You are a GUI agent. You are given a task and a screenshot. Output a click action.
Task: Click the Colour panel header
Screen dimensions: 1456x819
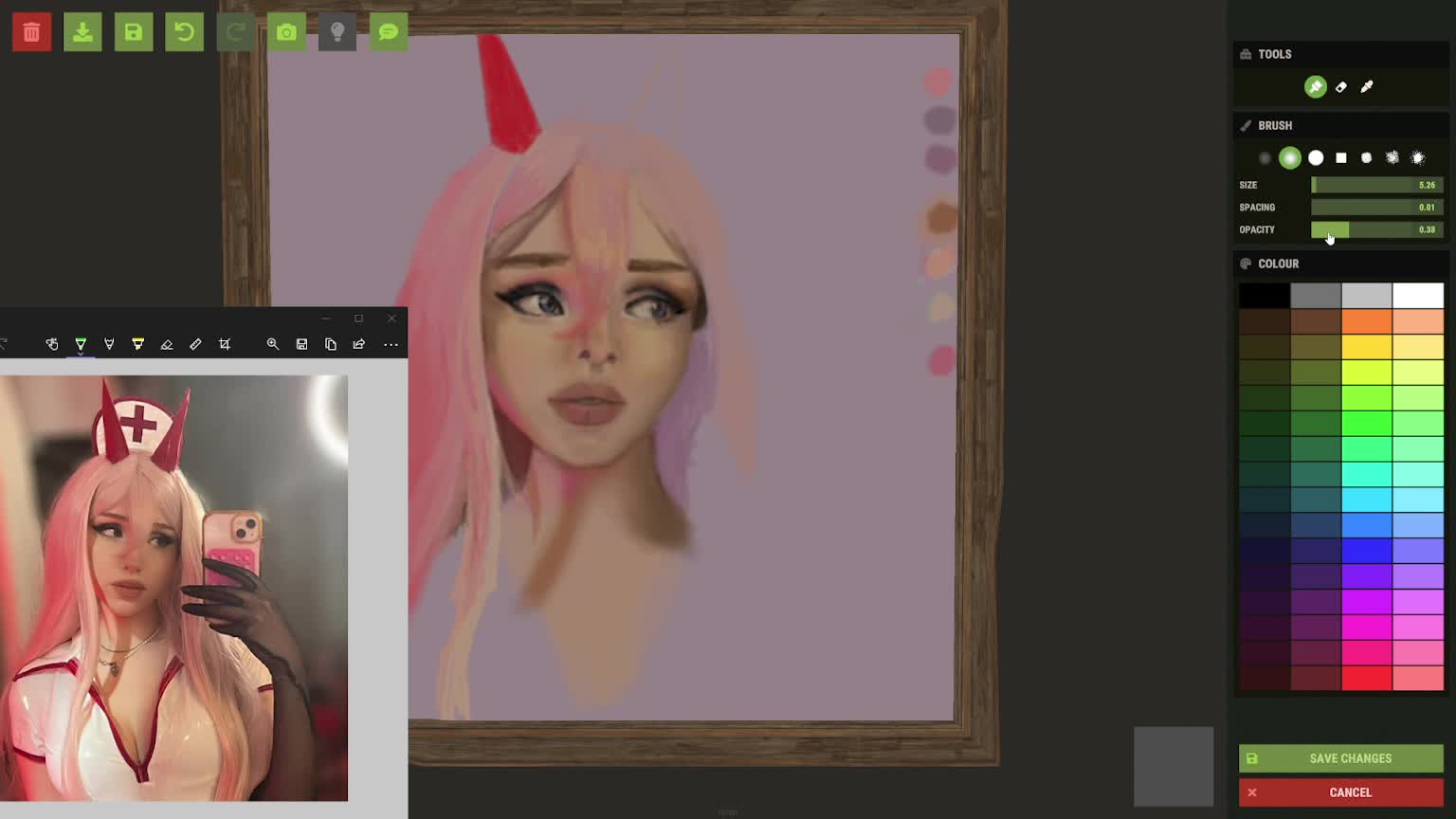[x=1341, y=264]
